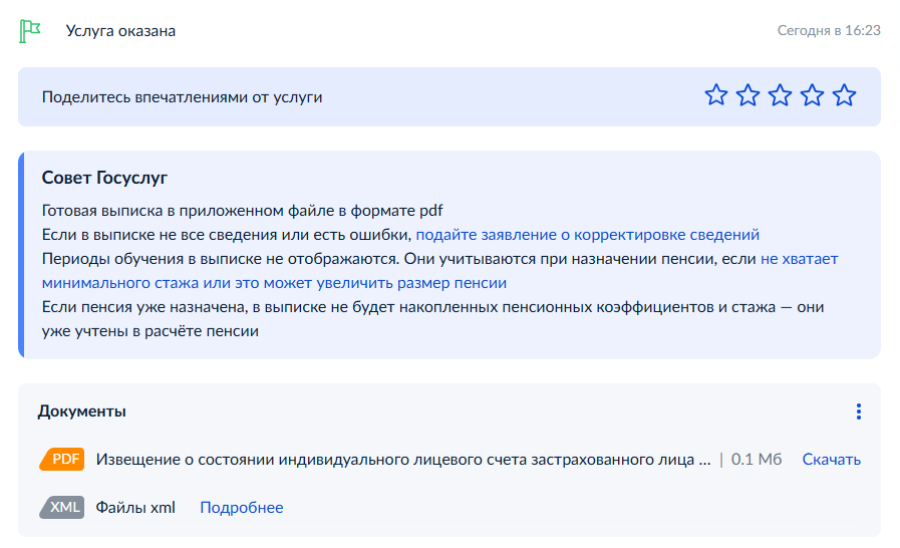This screenshot has width=900, height=548.
Task: Click the "0.1 Мб" file size text
Action: pos(756,459)
